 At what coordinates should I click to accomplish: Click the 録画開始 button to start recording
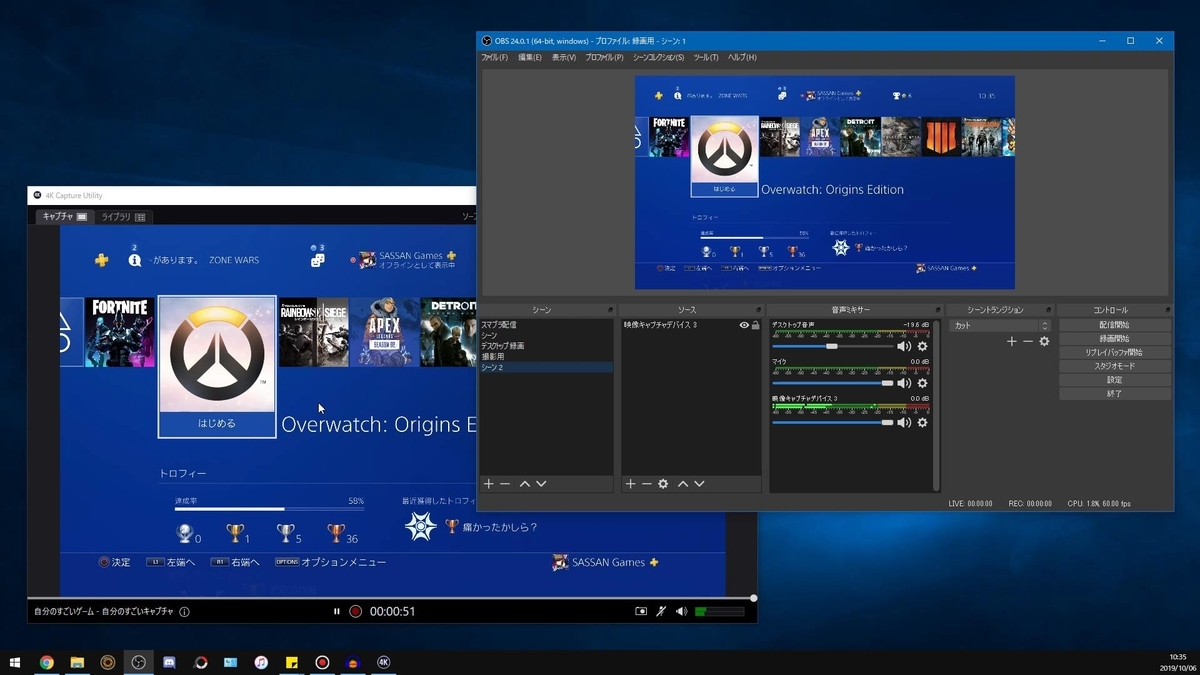pos(1115,339)
